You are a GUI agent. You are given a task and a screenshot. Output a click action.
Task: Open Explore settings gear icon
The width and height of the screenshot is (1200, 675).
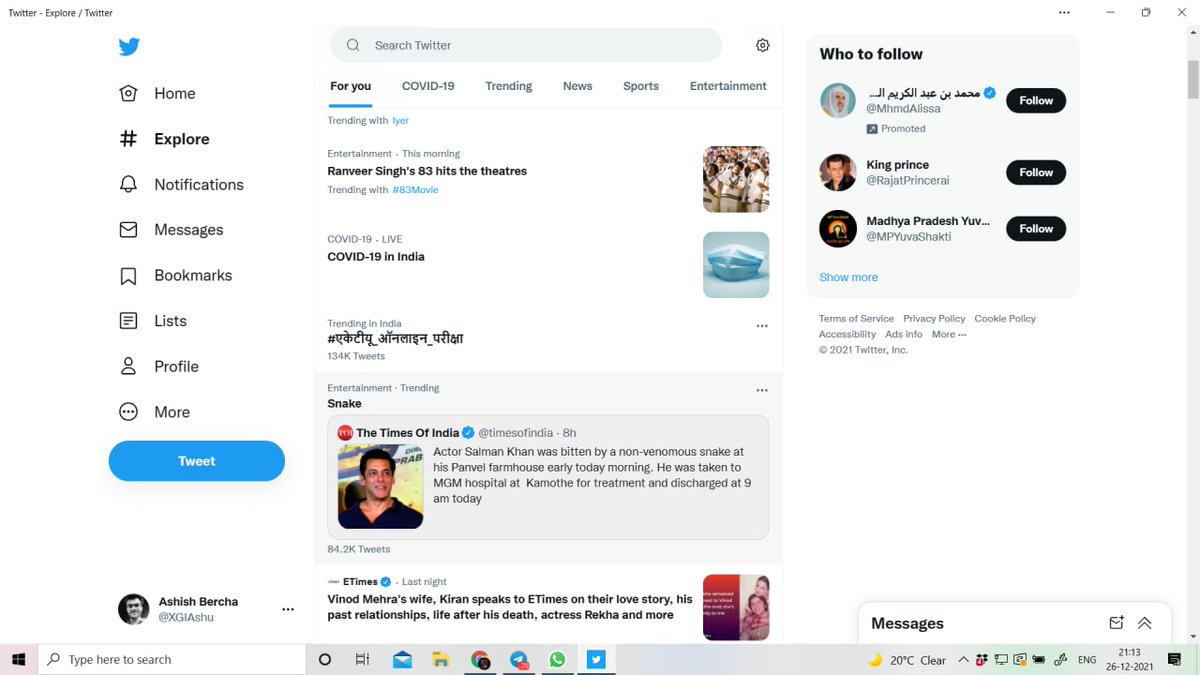[x=763, y=45]
